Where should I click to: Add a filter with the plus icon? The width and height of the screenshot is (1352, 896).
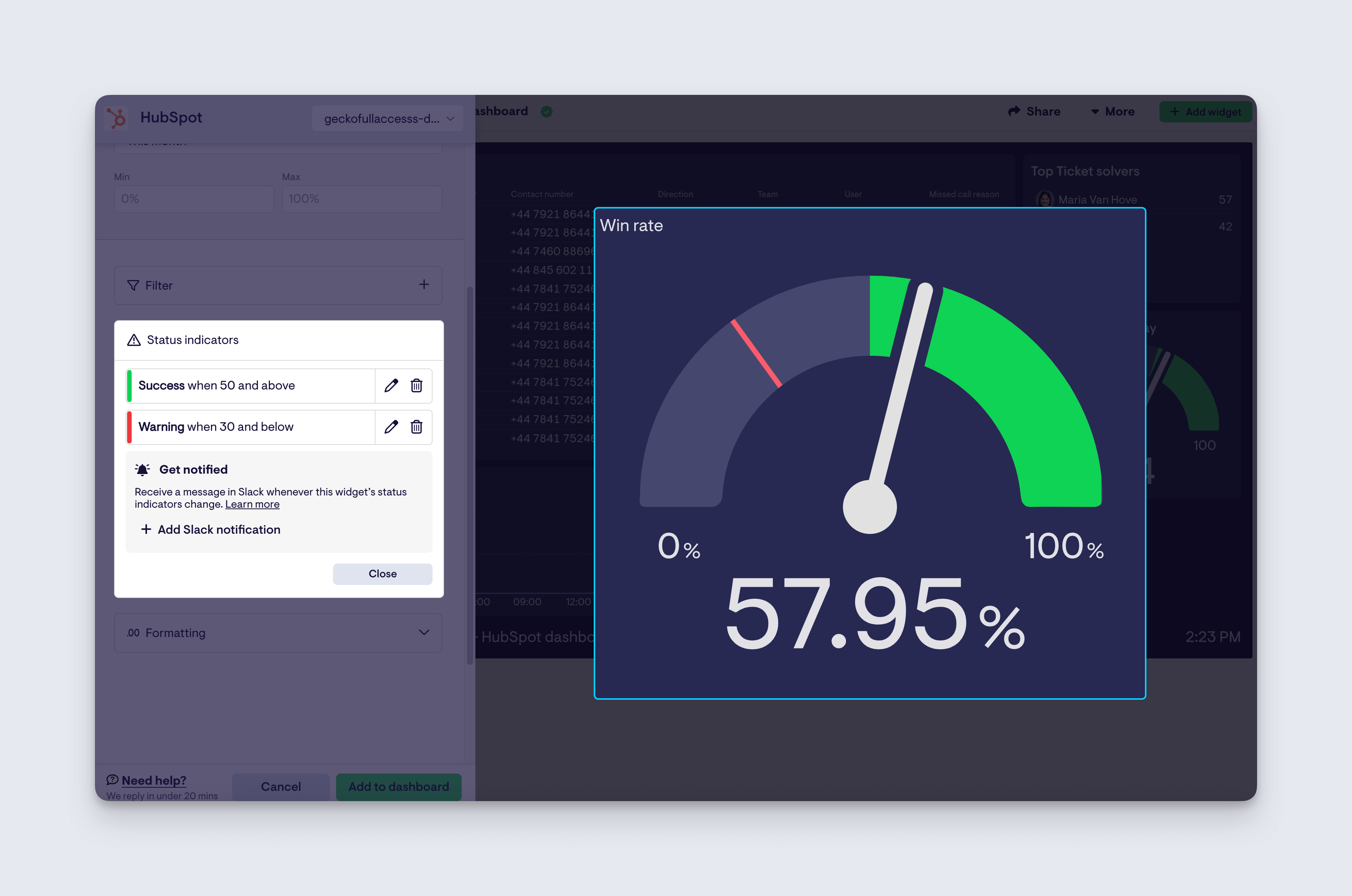tap(424, 285)
